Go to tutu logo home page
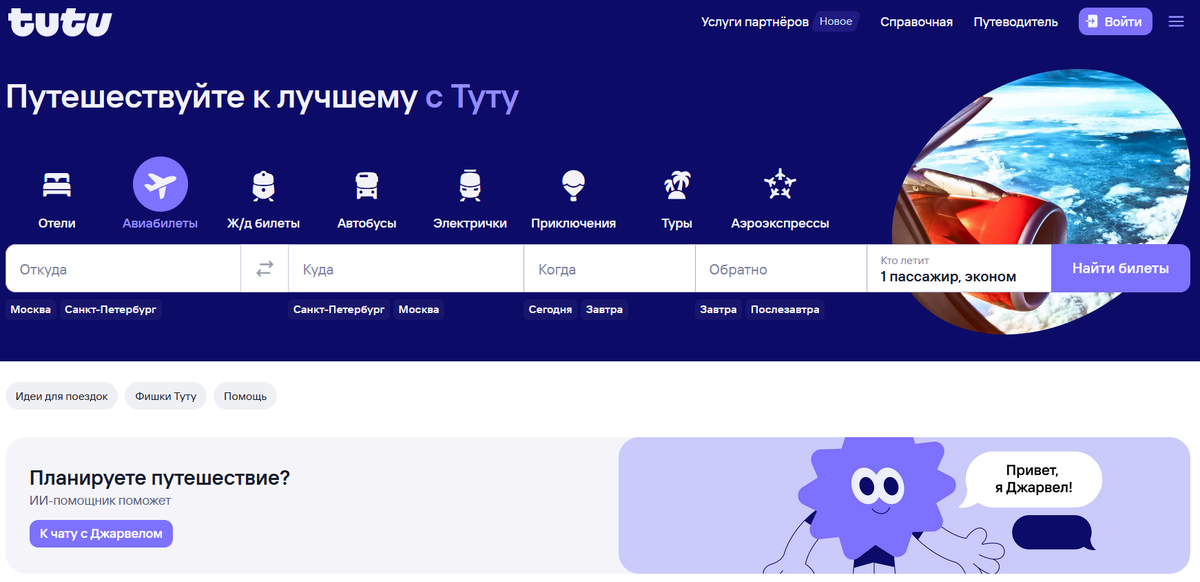Image resolution: width=1200 pixels, height=582 pixels. [60, 22]
